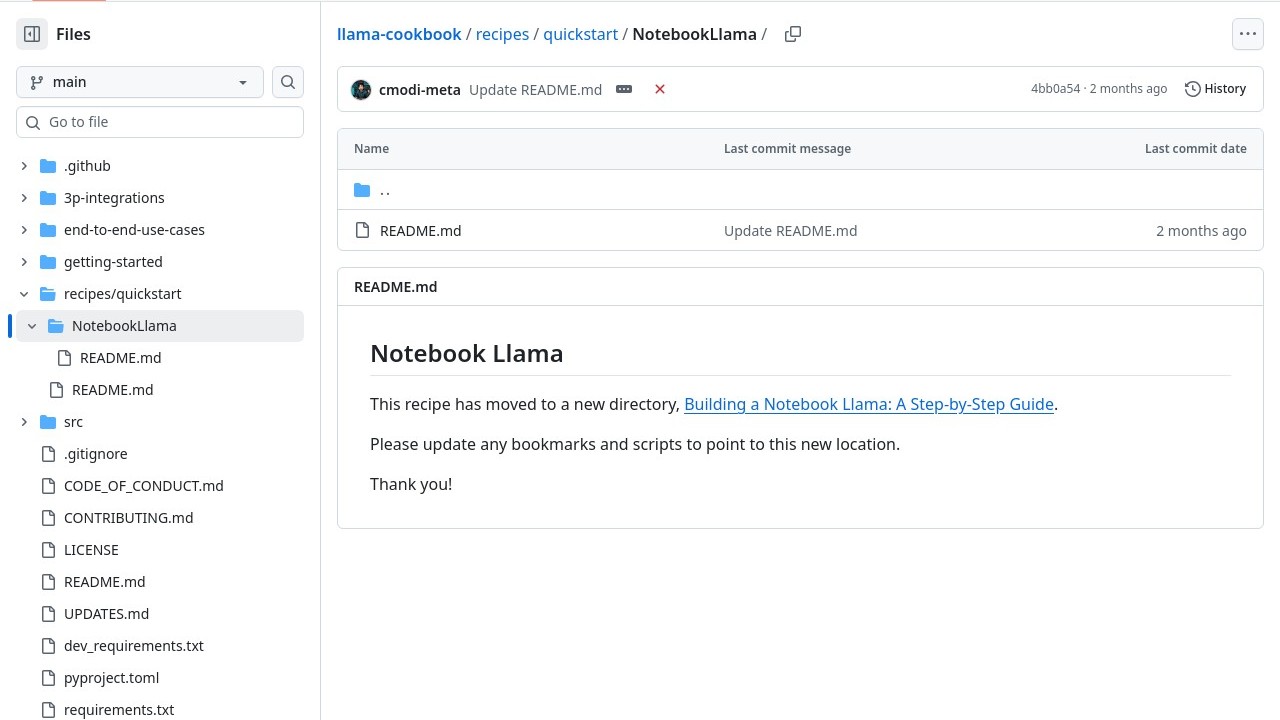Click the failed checks red X icon
The width and height of the screenshot is (1280, 720).
pyautogui.click(x=660, y=89)
